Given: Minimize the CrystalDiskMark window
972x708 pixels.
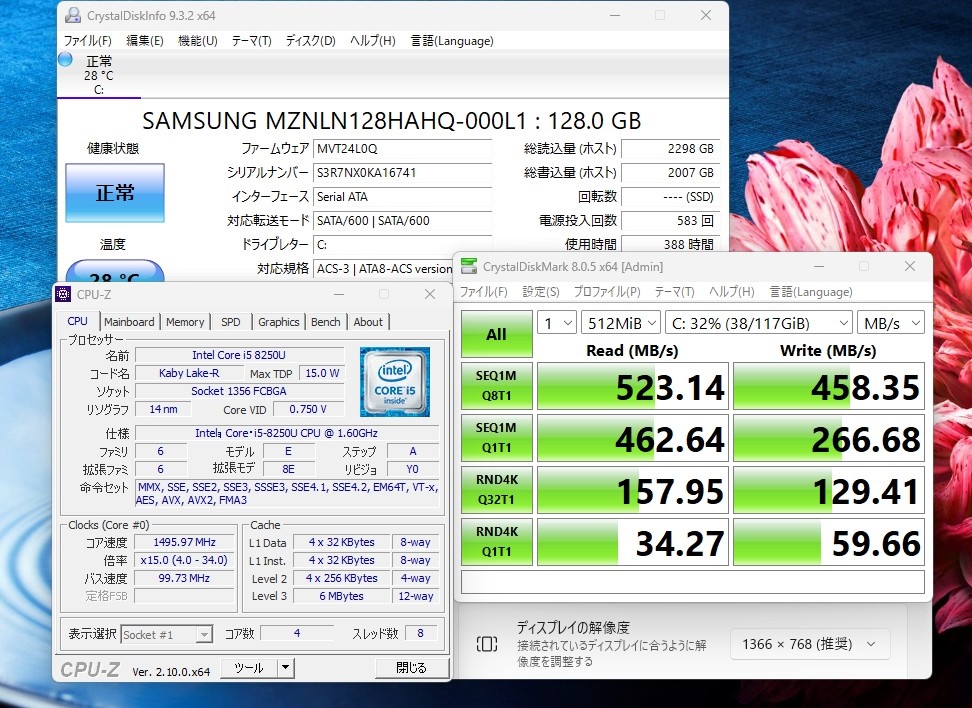Looking at the screenshot, I should 819,267.
